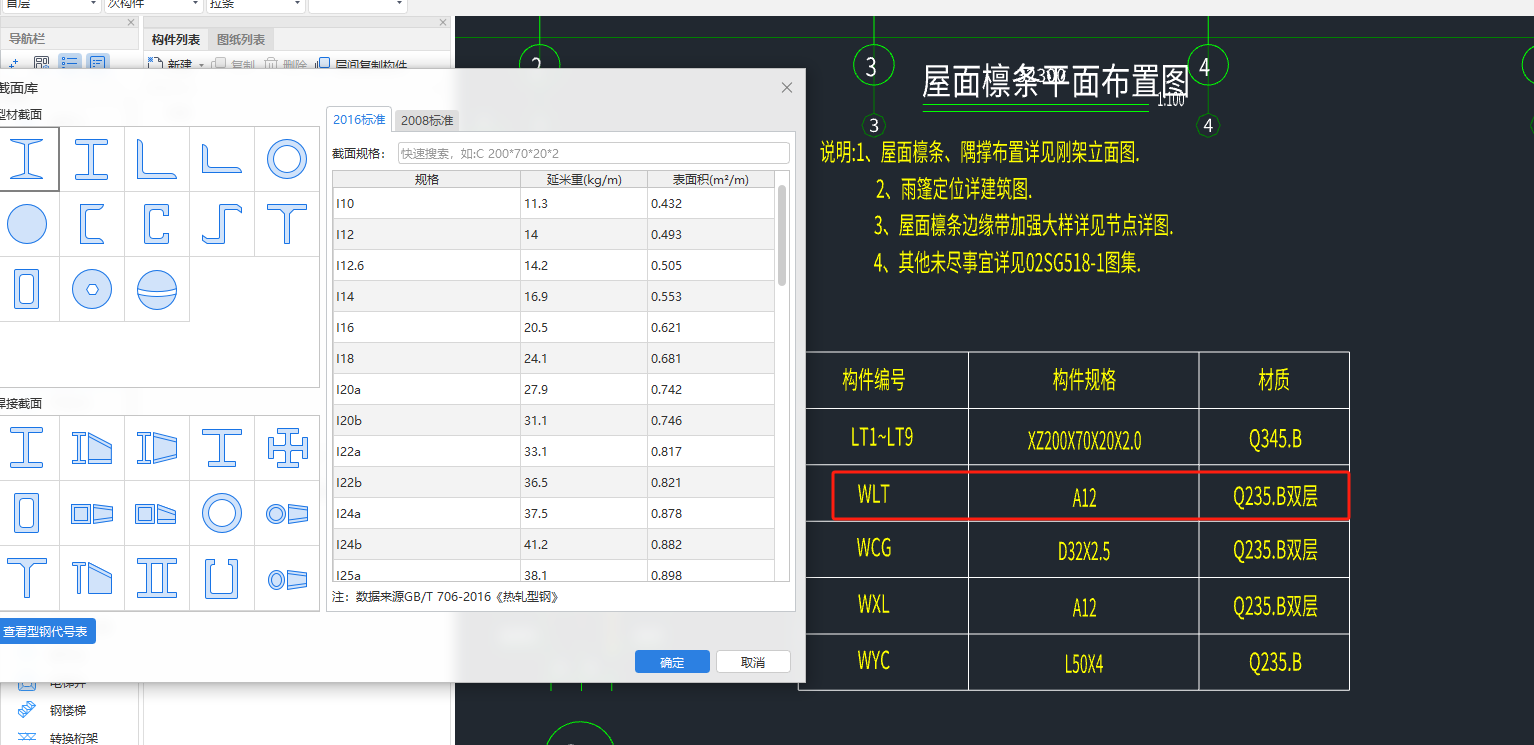This screenshot has width=1534, height=745.
Task: Close the 导航栏 panel
Action: 131,22
